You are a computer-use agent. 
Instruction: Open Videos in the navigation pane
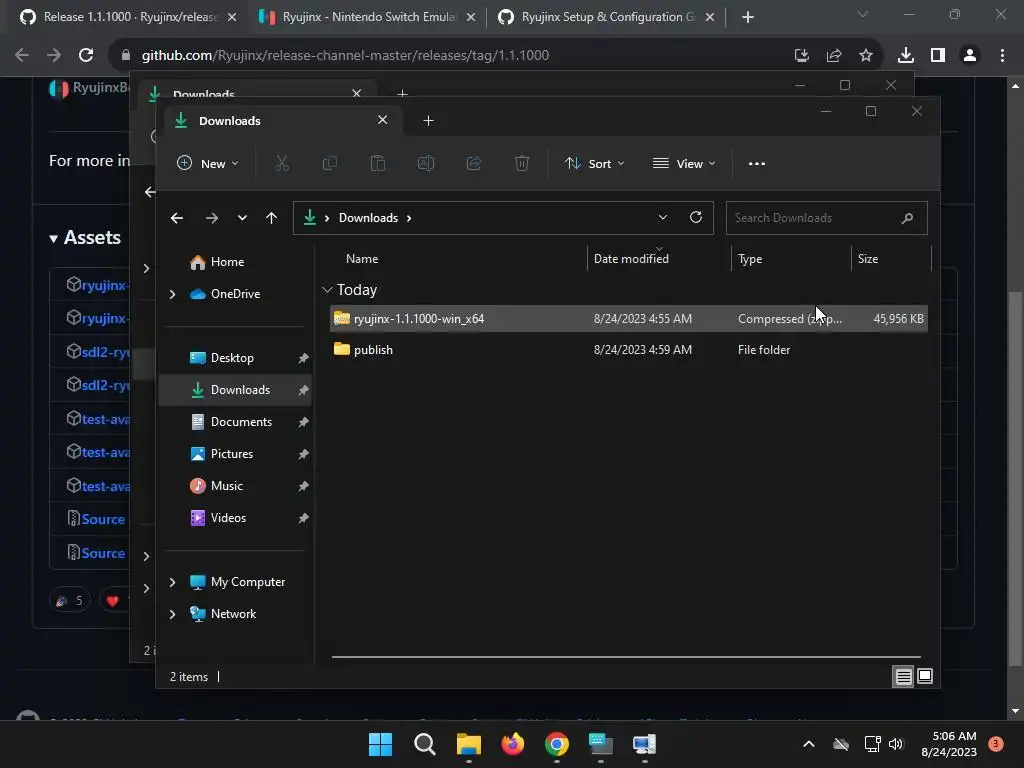click(x=228, y=518)
